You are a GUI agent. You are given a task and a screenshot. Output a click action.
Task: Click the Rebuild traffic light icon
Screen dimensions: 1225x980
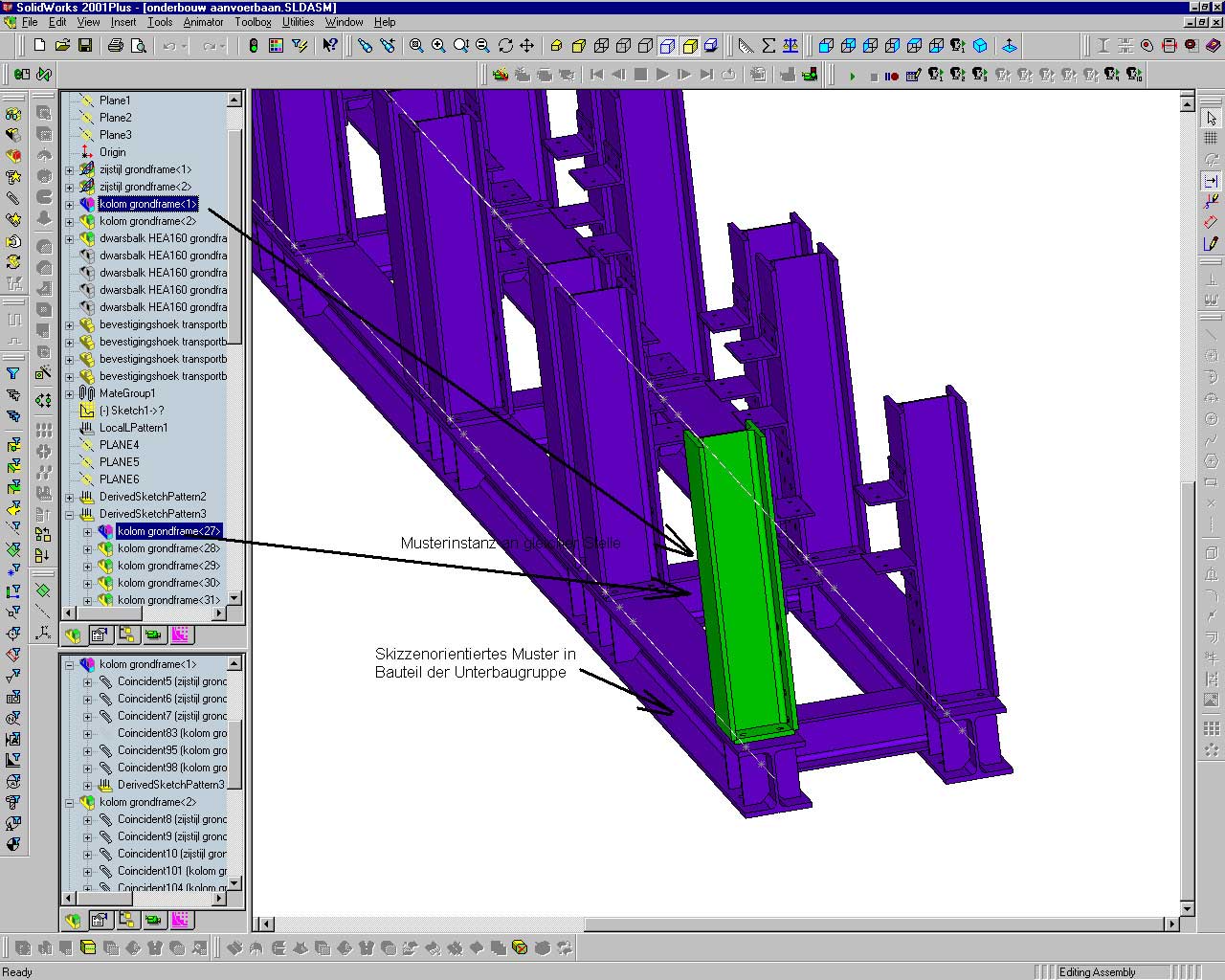253,45
